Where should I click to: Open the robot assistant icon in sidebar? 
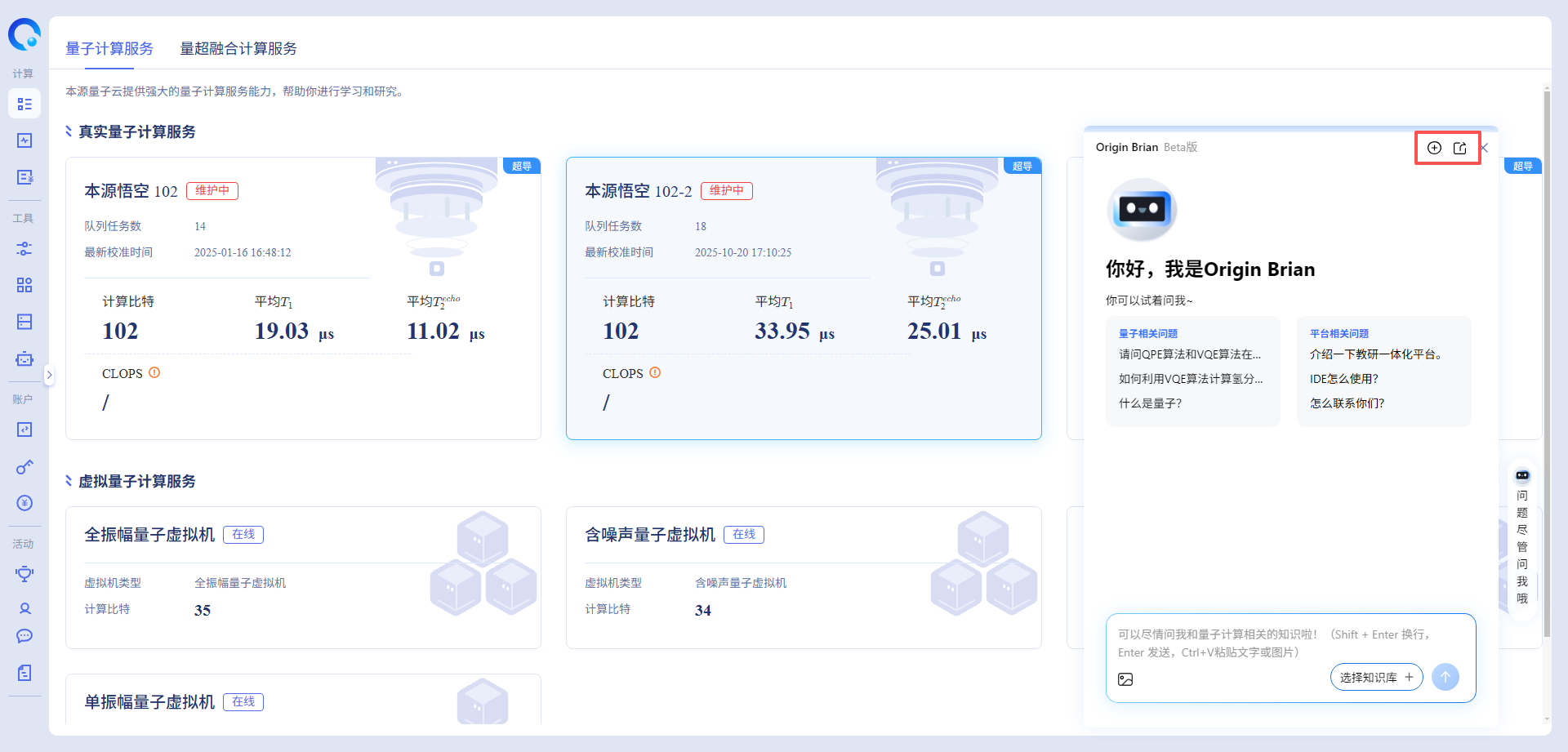[24, 358]
